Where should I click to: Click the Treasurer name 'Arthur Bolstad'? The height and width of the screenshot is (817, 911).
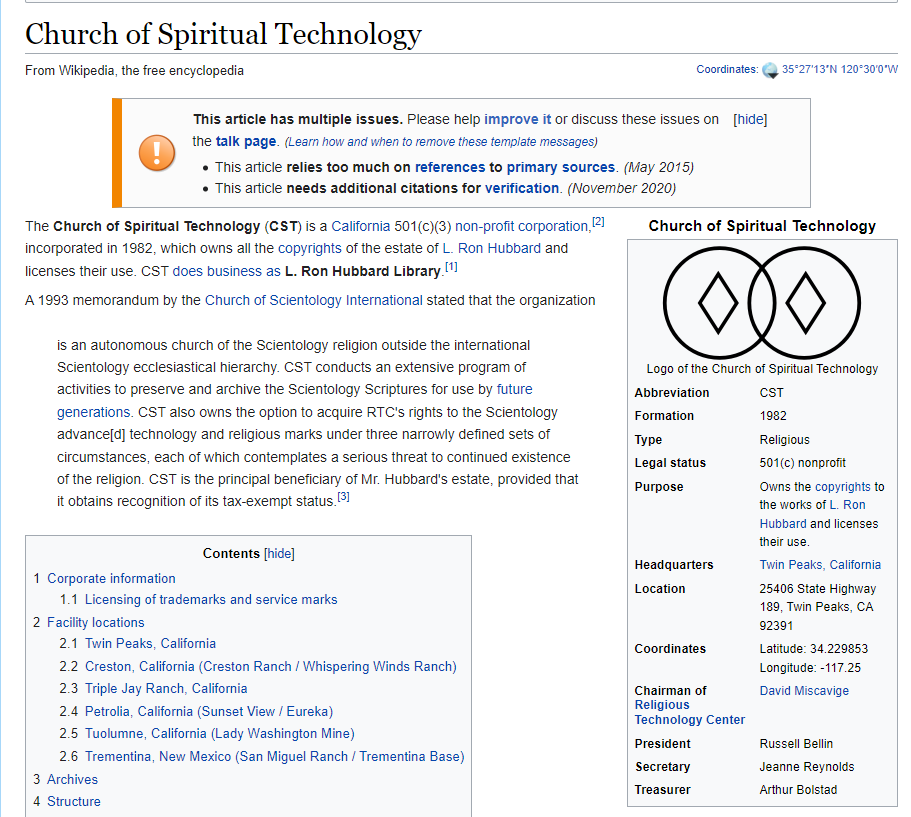tap(798, 790)
